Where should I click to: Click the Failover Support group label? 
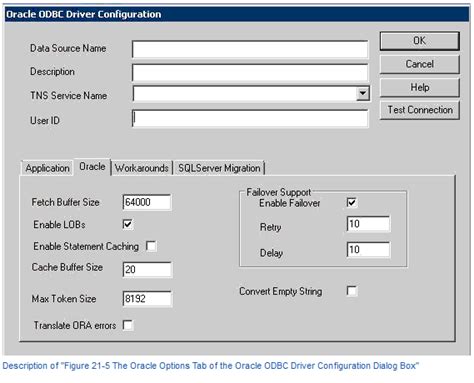pyautogui.click(x=278, y=192)
